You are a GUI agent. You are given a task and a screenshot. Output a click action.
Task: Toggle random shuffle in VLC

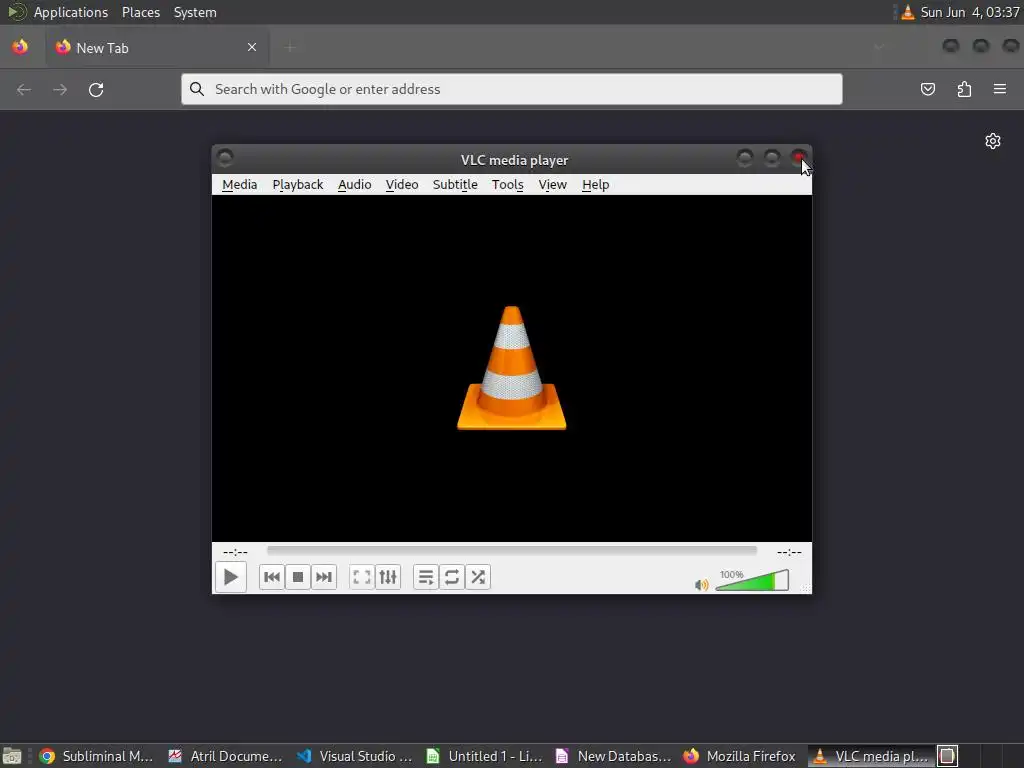[x=478, y=577]
